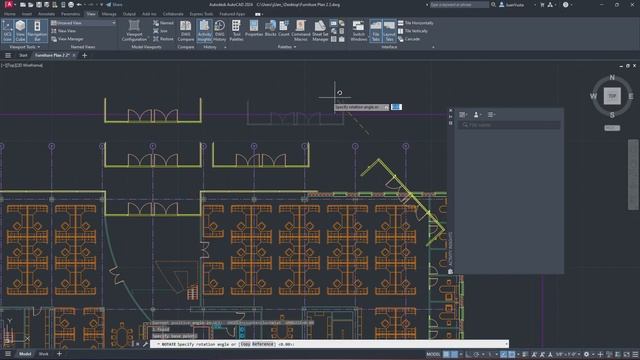This screenshot has width=640, height=360.
Task: Open command line customize wrench icon
Action: (x=145, y=344)
